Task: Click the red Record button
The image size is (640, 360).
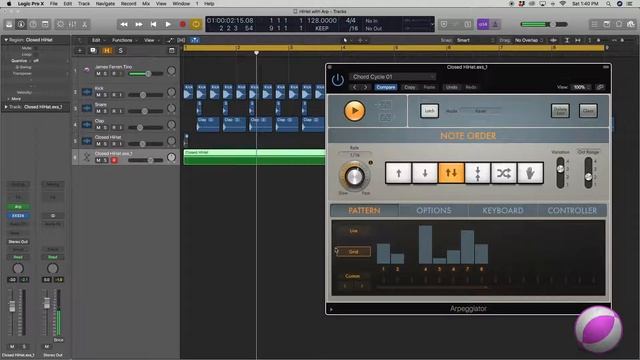Action: (x=182, y=24)
